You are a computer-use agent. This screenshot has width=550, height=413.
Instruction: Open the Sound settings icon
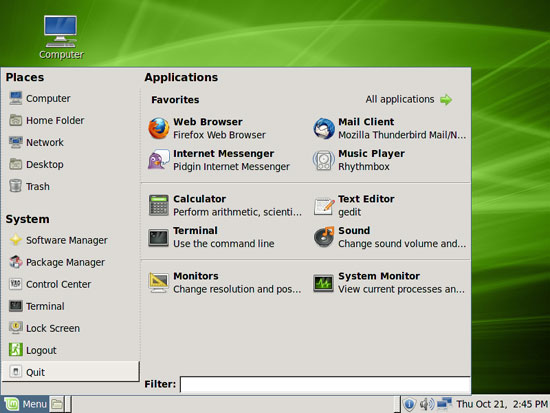pos(324,237)
